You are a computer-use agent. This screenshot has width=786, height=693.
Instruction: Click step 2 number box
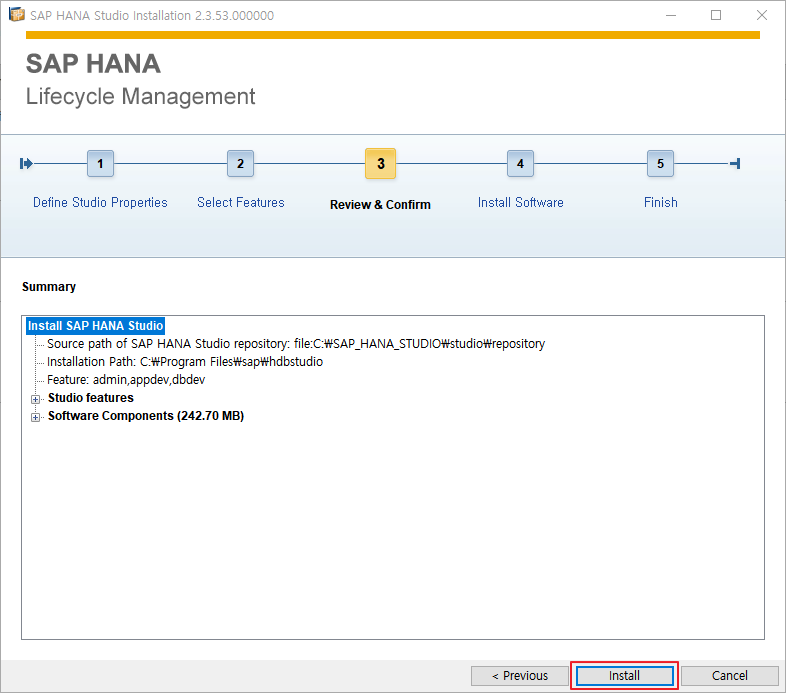click(x=240, y=163)
